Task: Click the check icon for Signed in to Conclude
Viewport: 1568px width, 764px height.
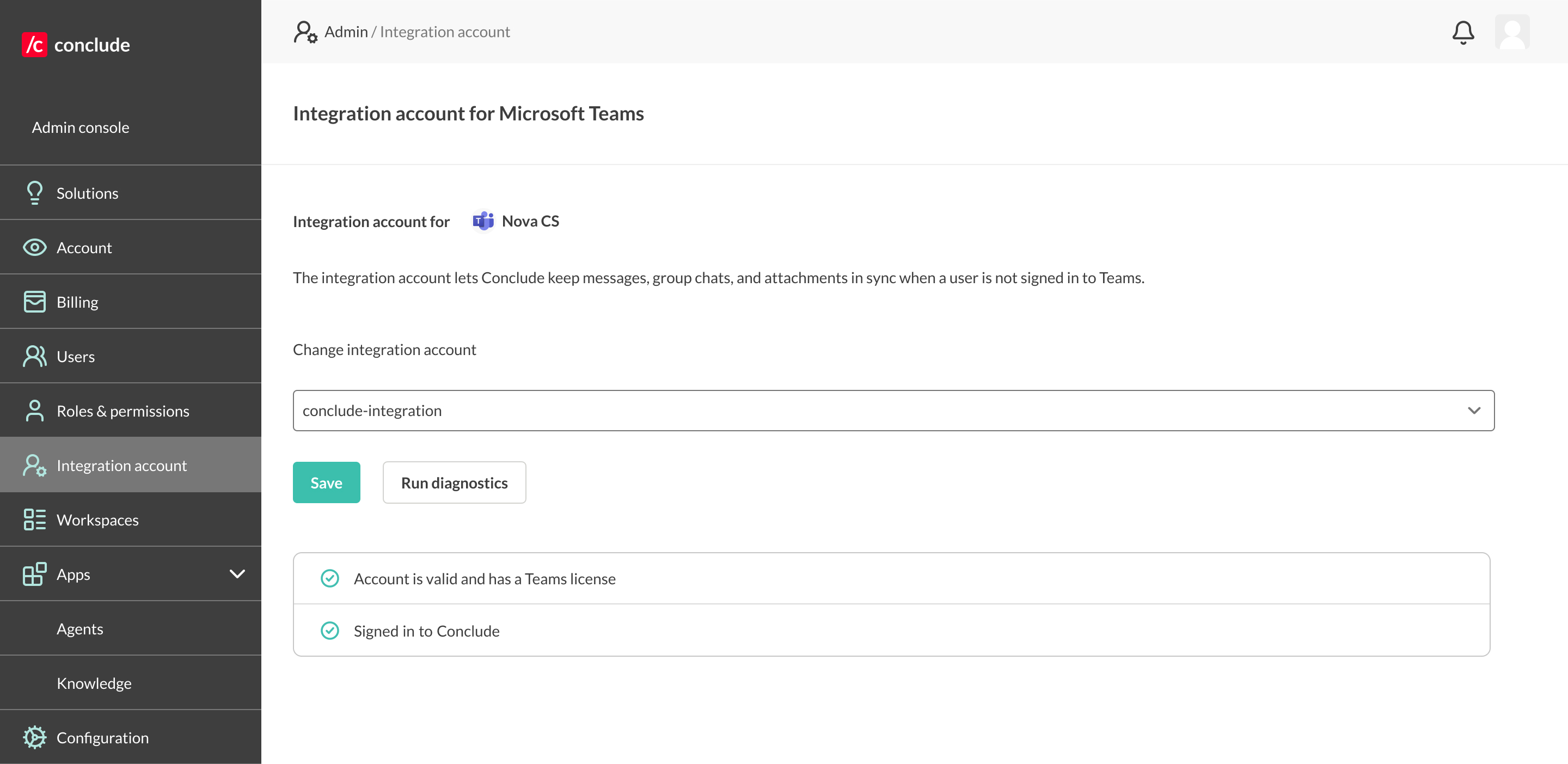Action: pos(330,631)
